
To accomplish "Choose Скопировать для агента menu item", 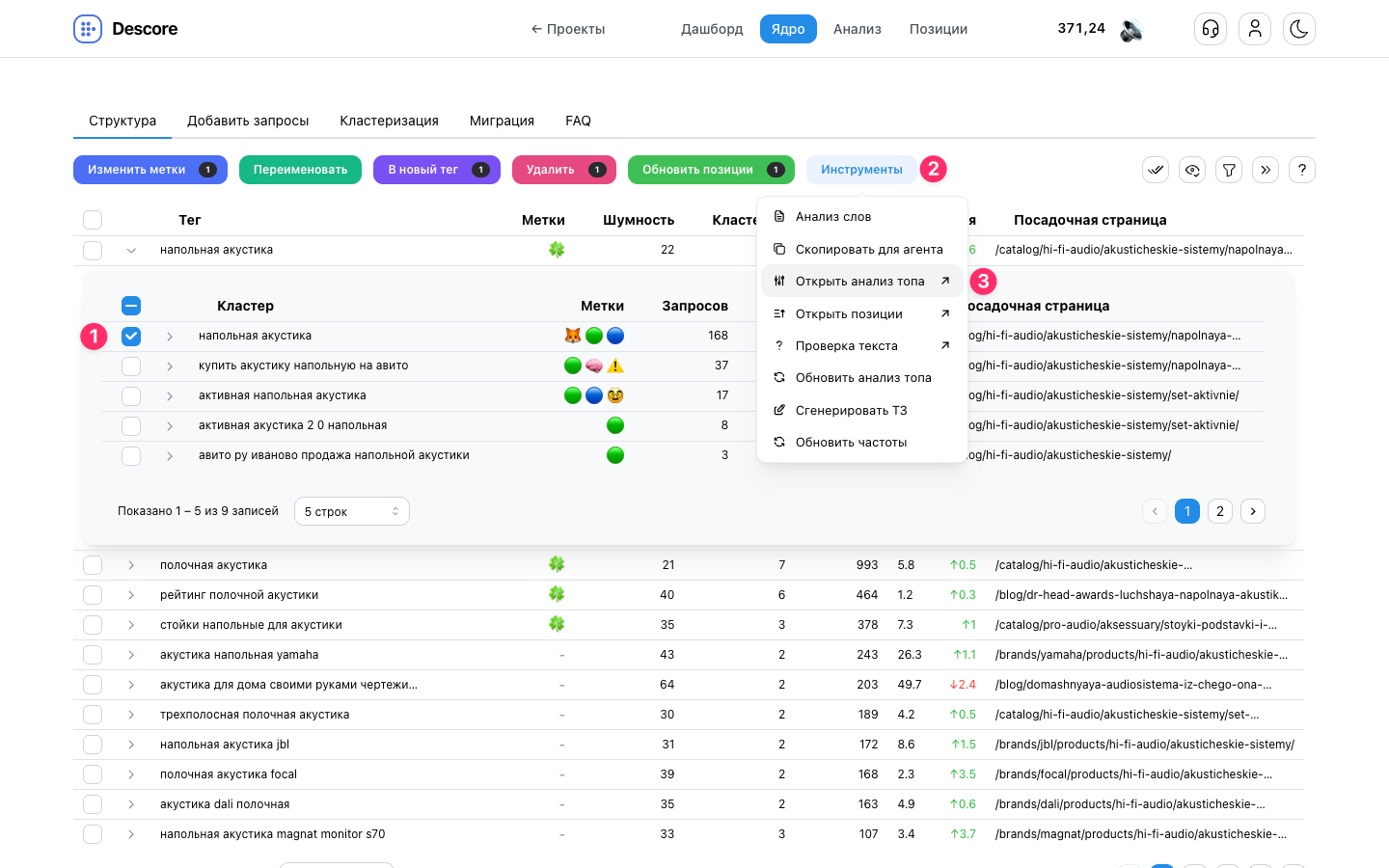I will coord(862,249).
